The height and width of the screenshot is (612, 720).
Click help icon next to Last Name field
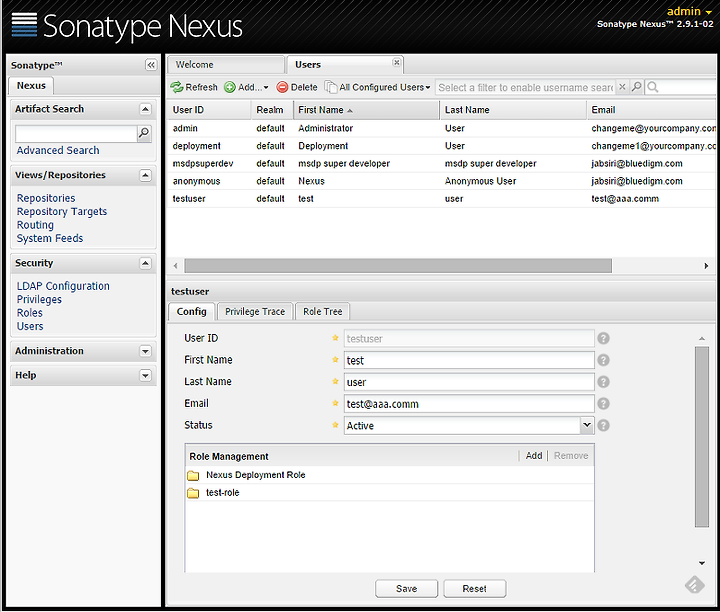point(603,382)
